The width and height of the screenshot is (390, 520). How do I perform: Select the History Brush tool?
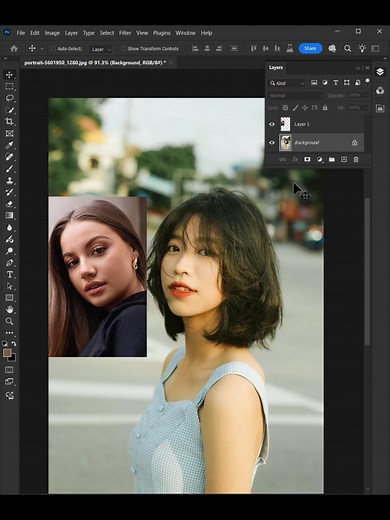(9, 192)
